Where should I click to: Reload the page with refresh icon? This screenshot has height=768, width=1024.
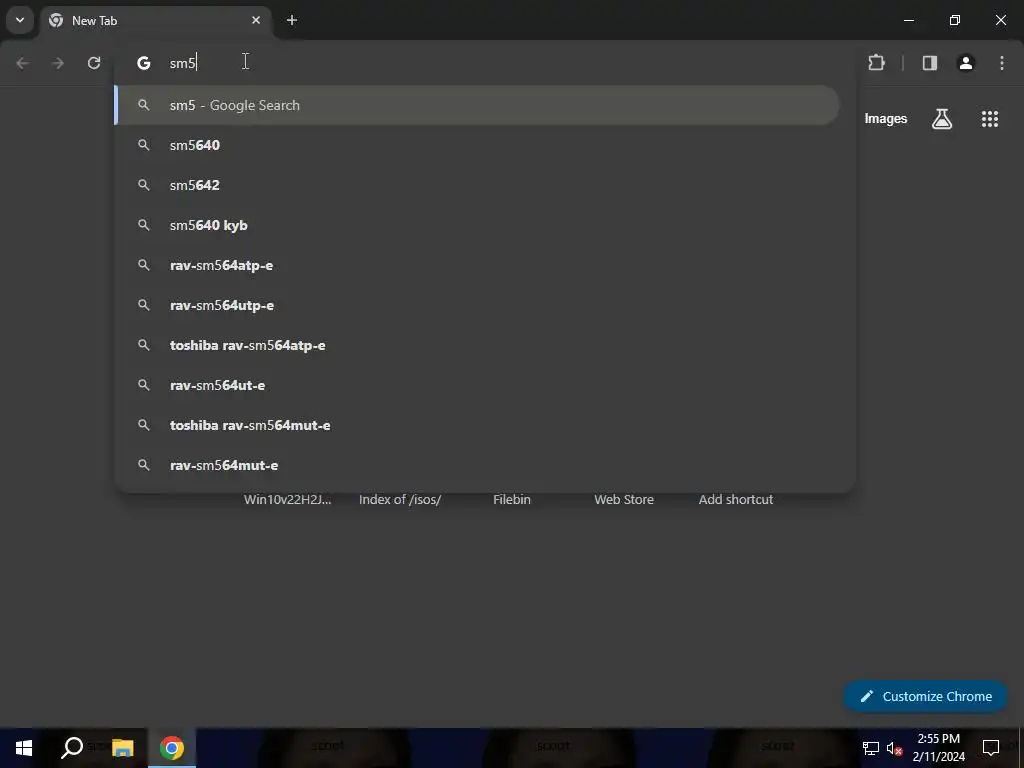(x=94, y=63)
